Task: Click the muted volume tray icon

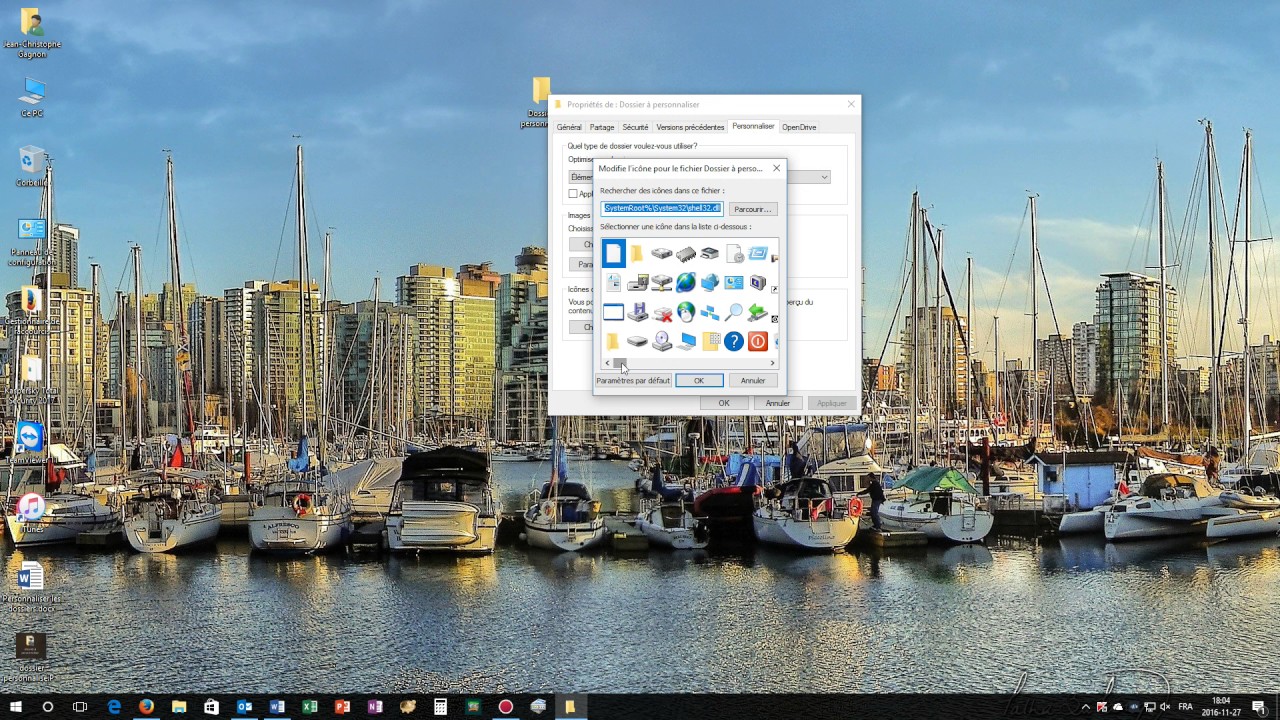Action: (1165, 707)
